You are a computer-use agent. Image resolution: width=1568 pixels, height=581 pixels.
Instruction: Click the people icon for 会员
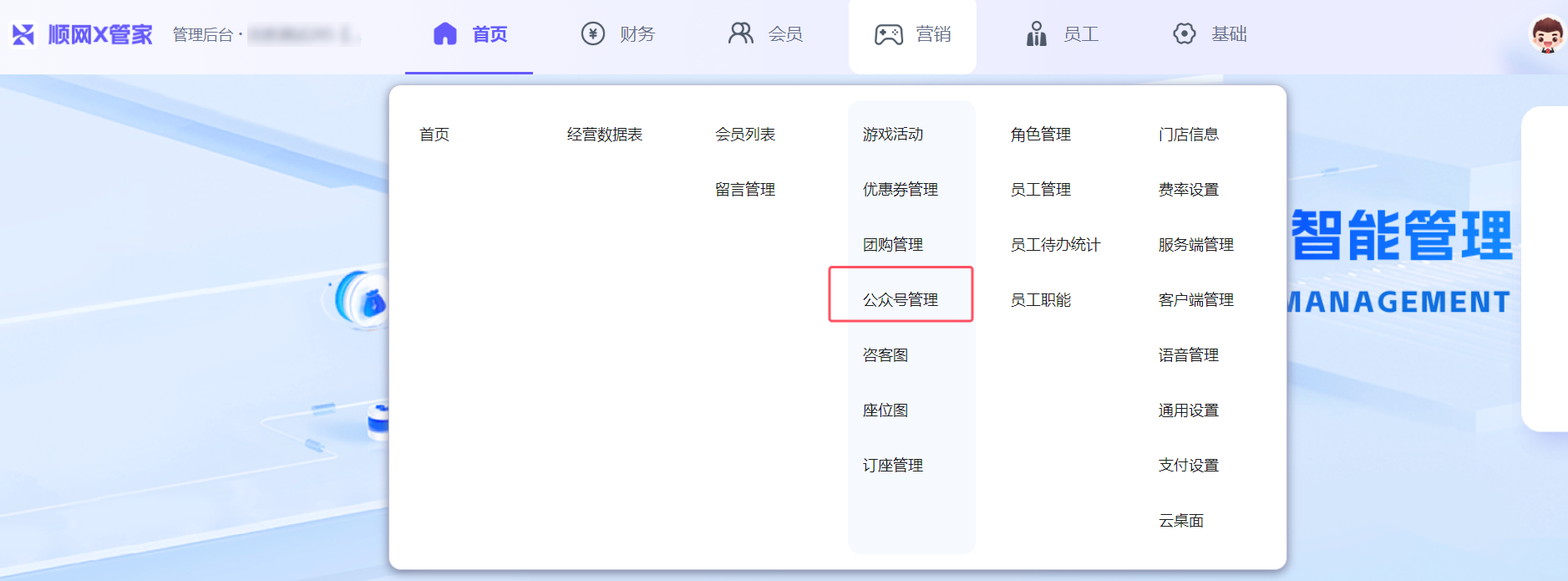[740, 33]
